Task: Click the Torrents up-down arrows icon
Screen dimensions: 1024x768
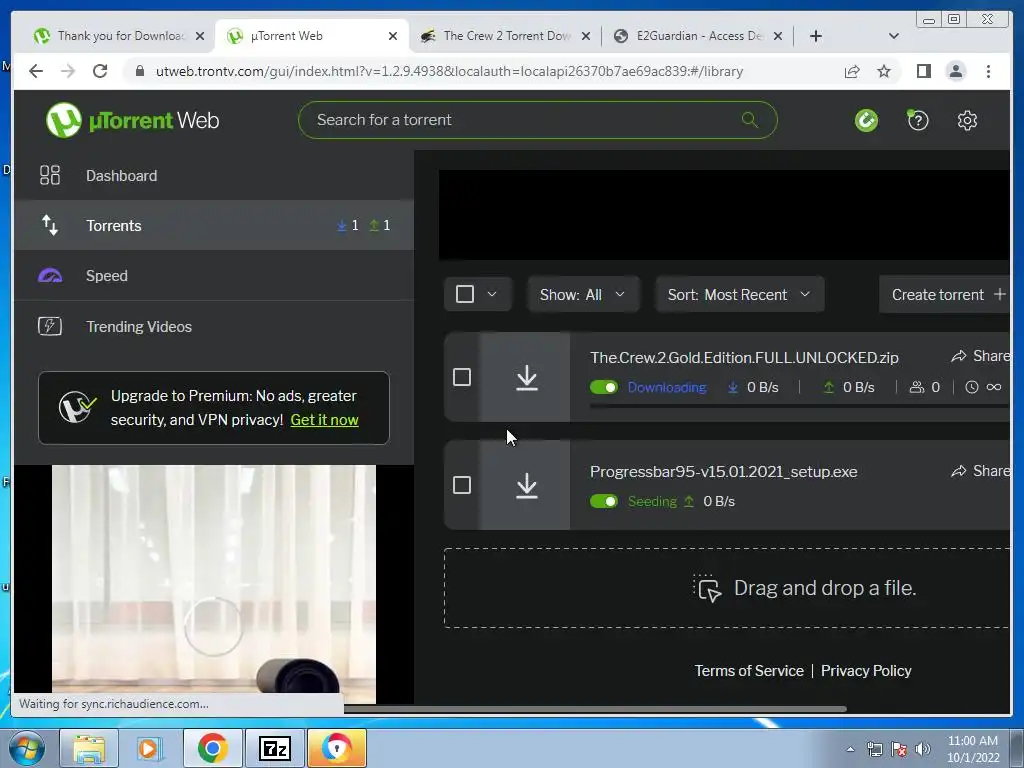Action: [50, 225]
